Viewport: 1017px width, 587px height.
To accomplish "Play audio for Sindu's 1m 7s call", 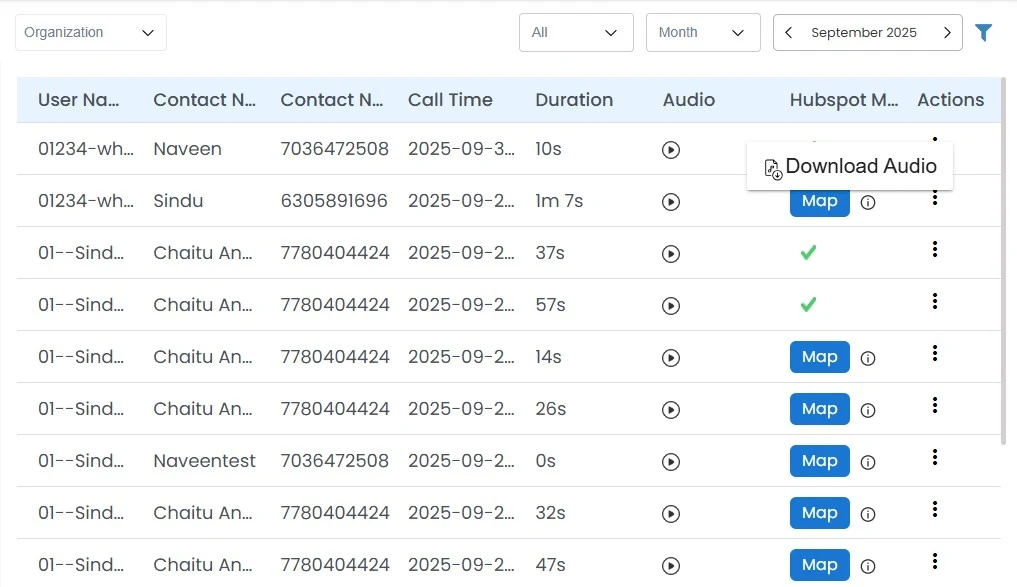I will [670, 201].
